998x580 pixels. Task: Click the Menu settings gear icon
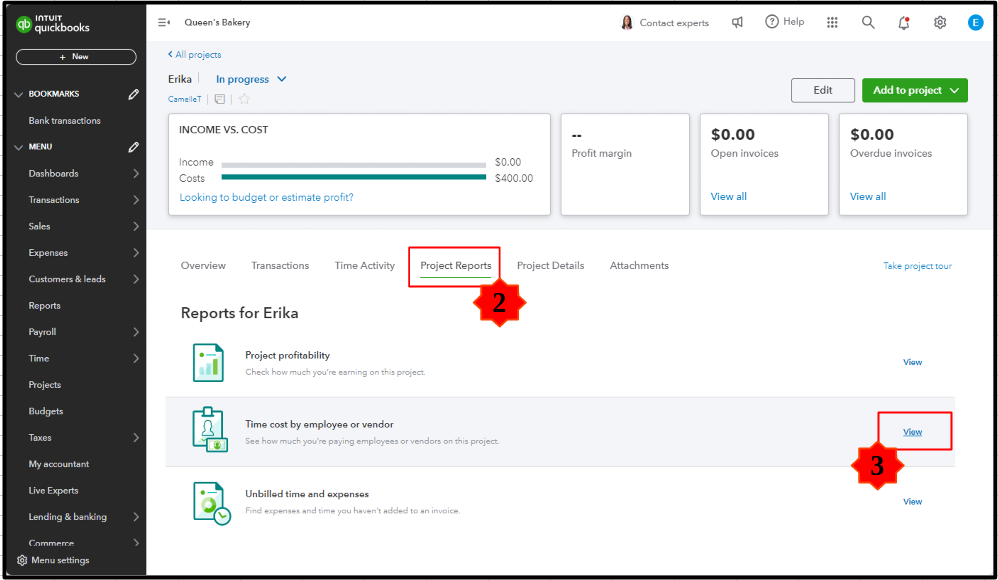22,560
